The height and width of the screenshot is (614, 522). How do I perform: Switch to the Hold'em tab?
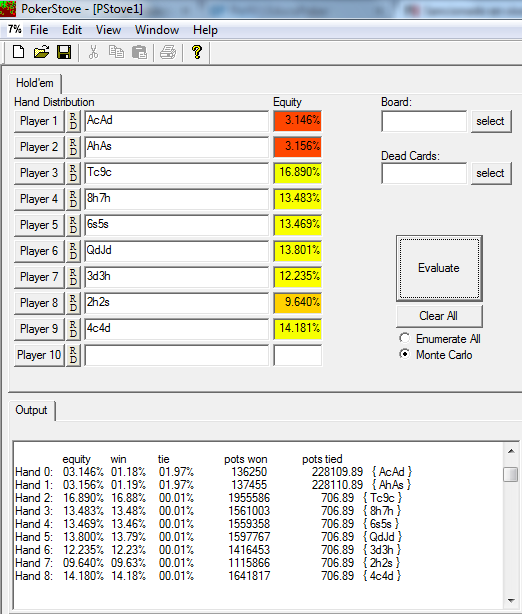click(x=34, y=83)
